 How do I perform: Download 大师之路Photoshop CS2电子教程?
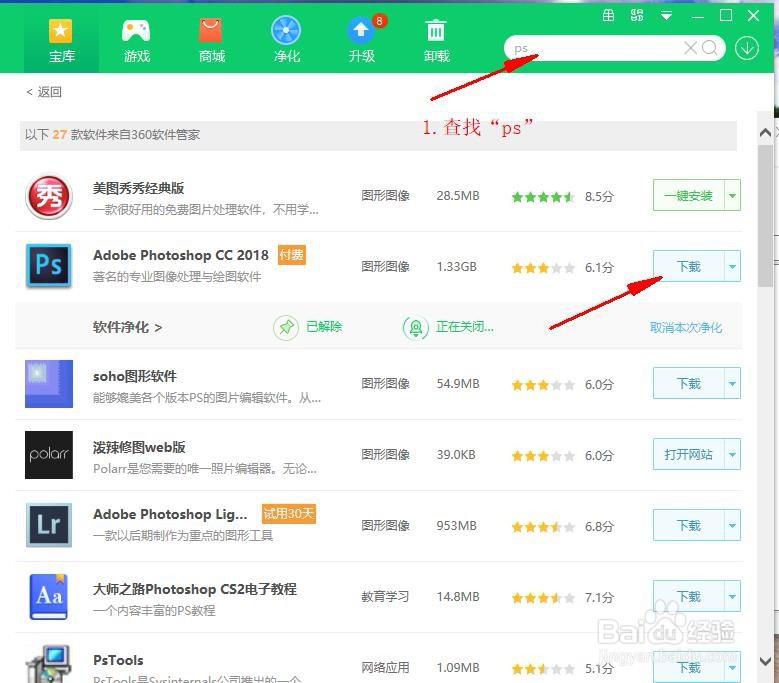(x=689, y=596)
